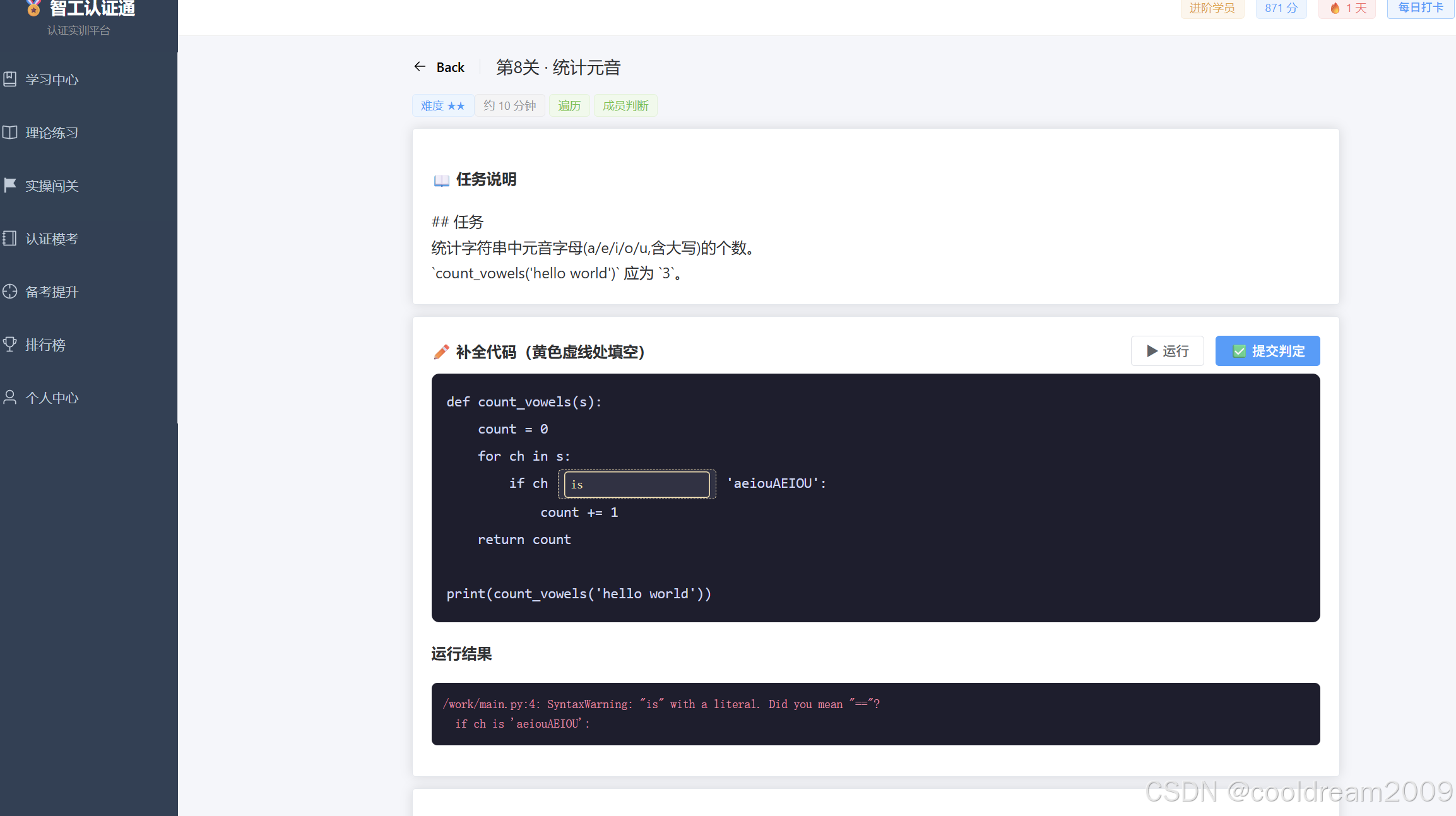
Task: Go to 认证模考 section
Action: click(89, 239)
